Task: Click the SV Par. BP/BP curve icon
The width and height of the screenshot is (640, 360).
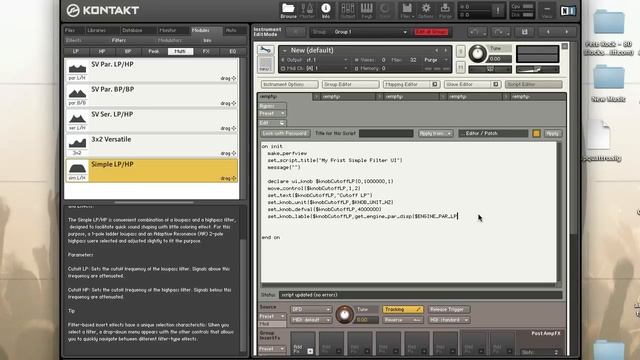Action: (77, 93)
